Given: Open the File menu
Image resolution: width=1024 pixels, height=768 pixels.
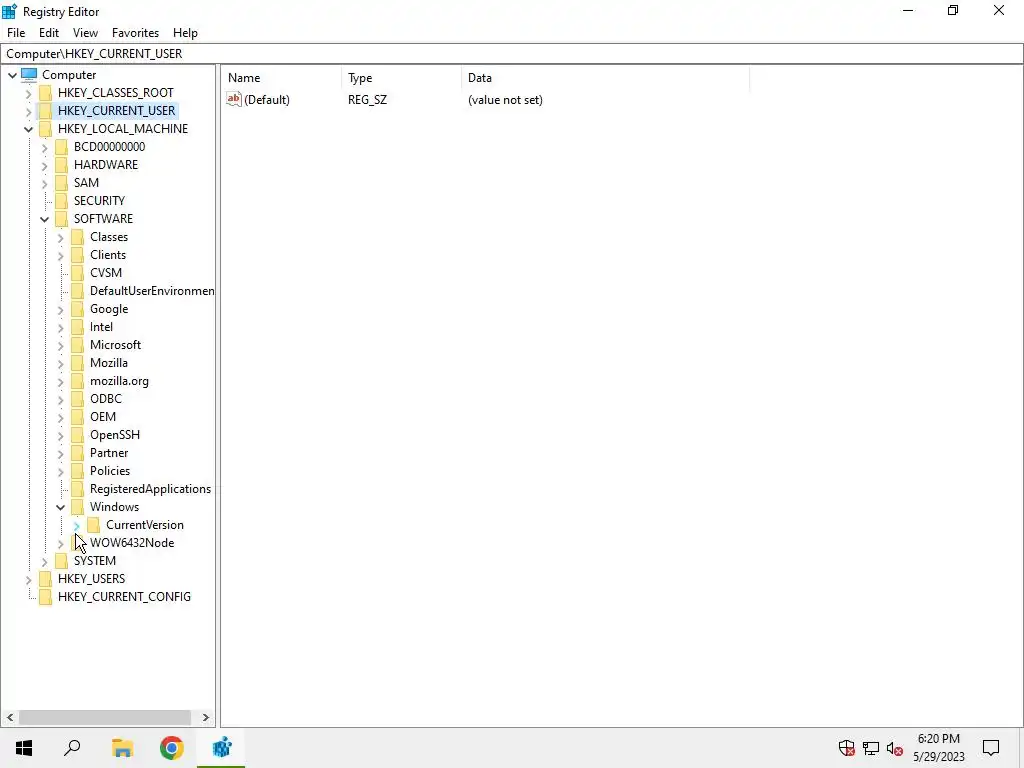Looking at the screenshot, I should click(16, 33).
